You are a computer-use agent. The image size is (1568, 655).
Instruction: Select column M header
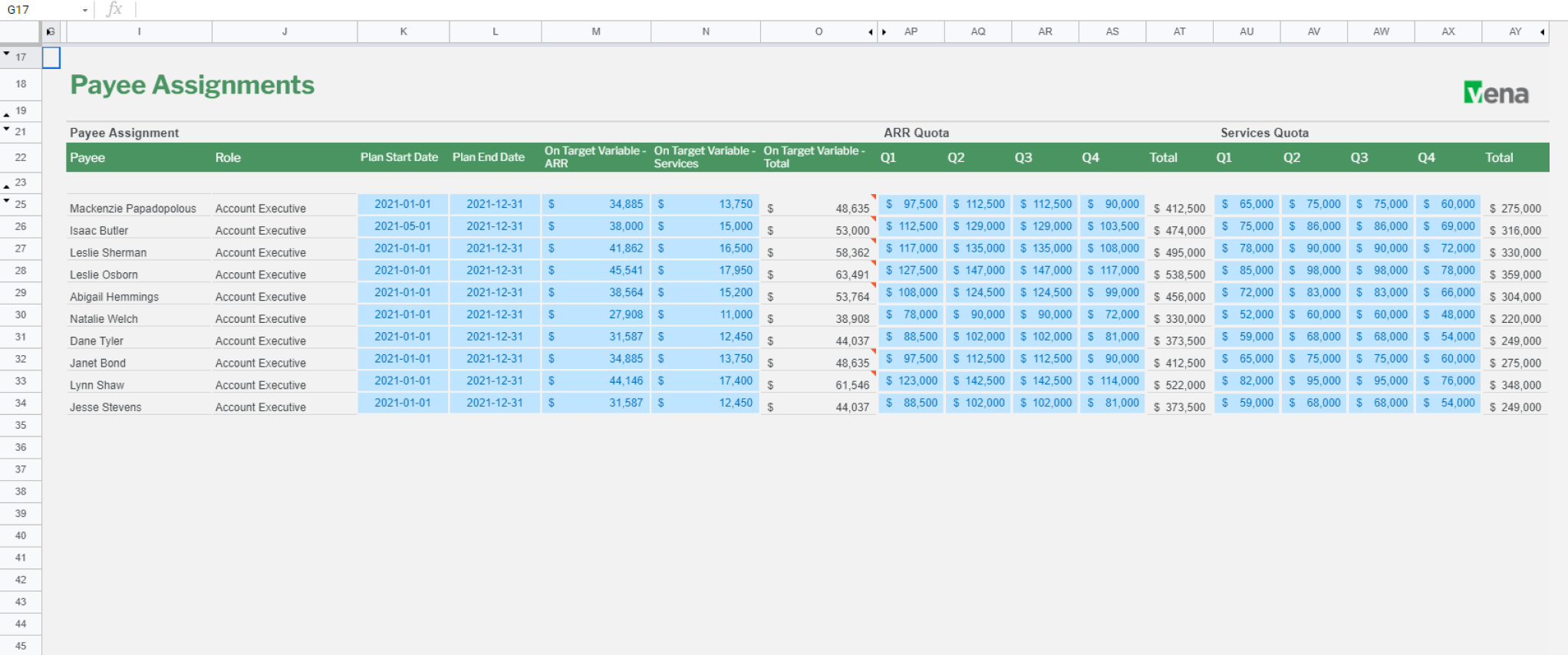(596, 31)
